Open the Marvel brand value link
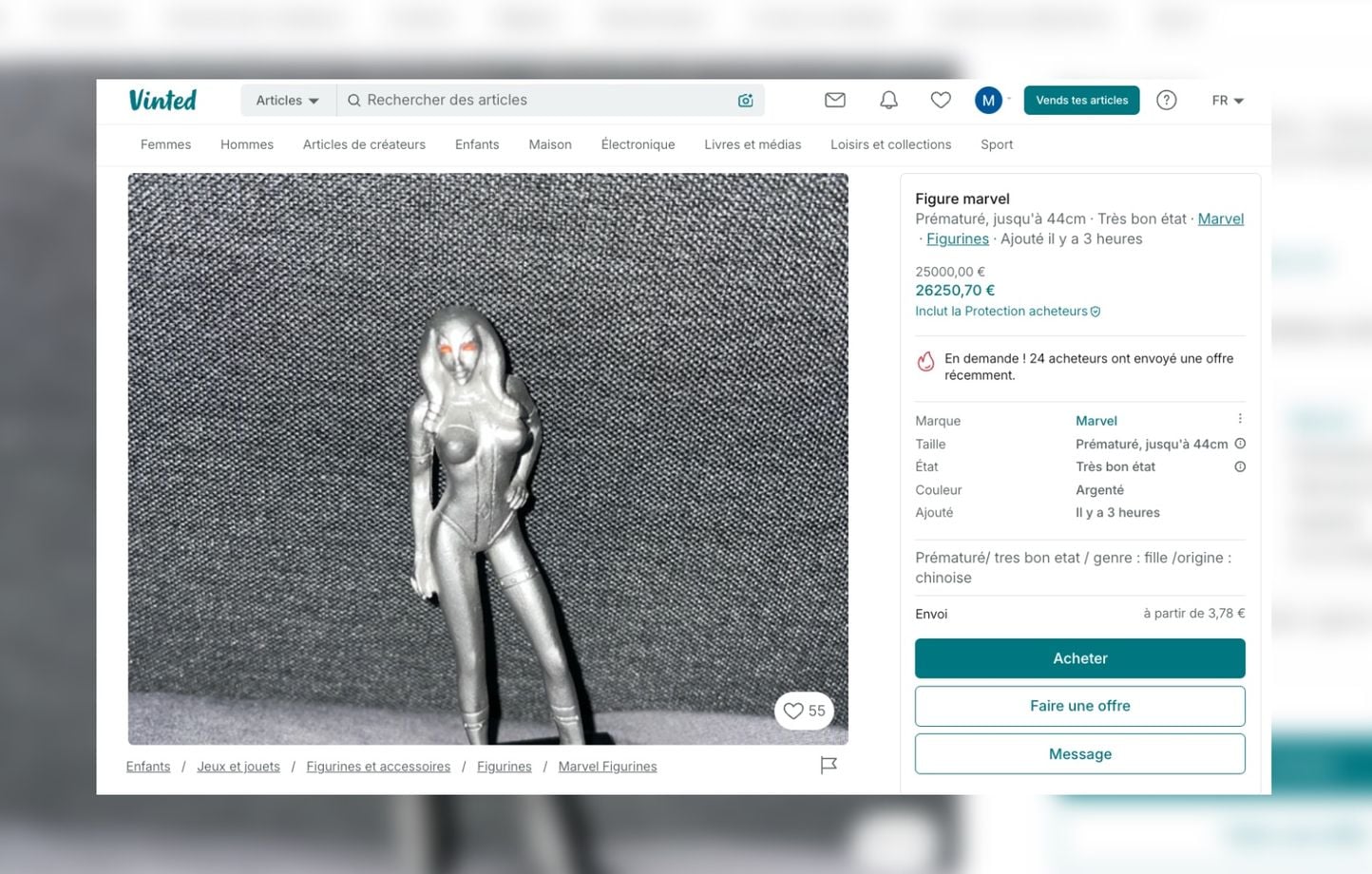The image size is (1372, 874). (x=1096, y=421)
